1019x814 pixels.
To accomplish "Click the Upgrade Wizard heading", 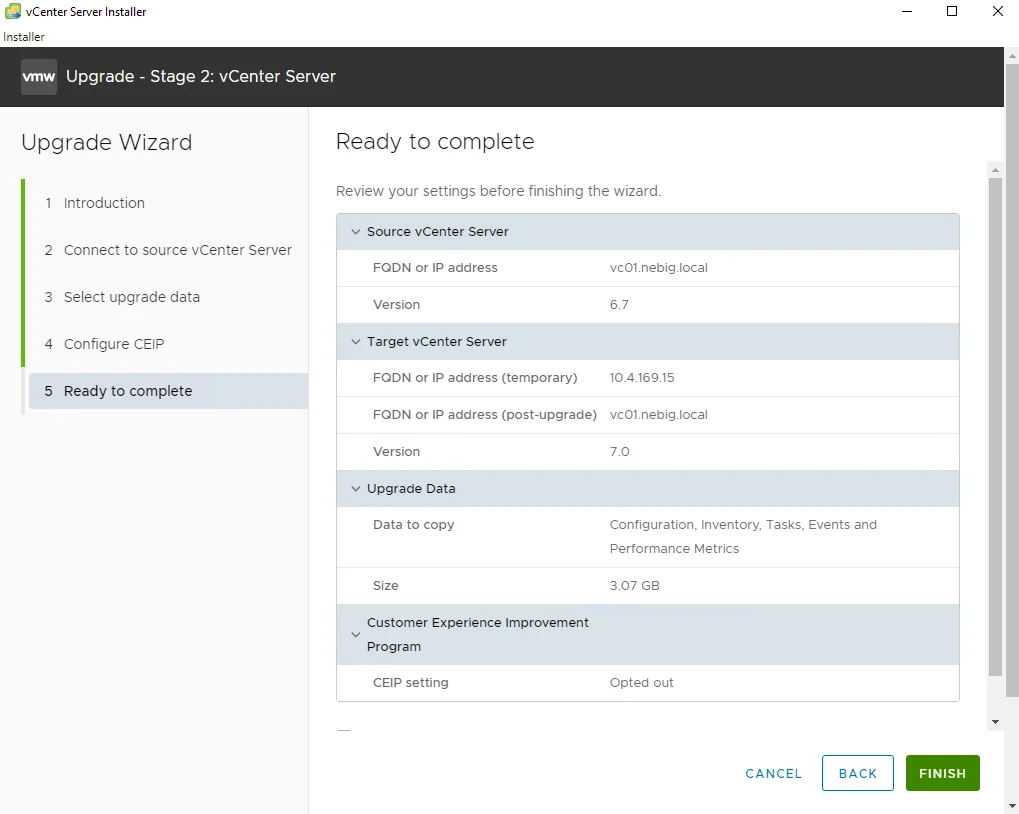I will tap(107, 142).
